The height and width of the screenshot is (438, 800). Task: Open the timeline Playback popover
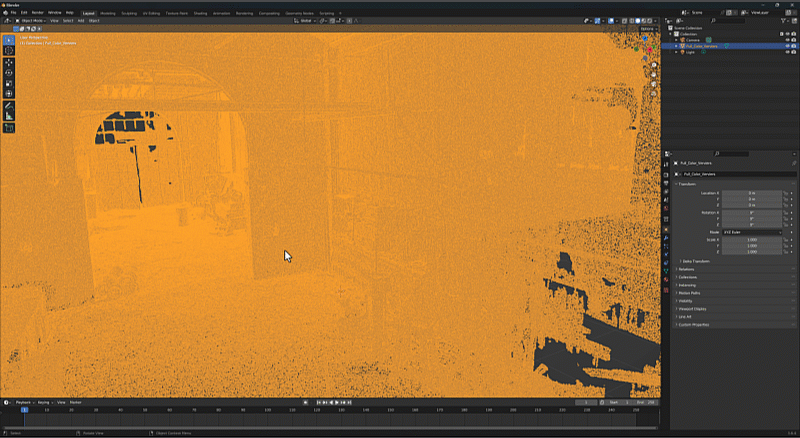[x=24, y=403]
